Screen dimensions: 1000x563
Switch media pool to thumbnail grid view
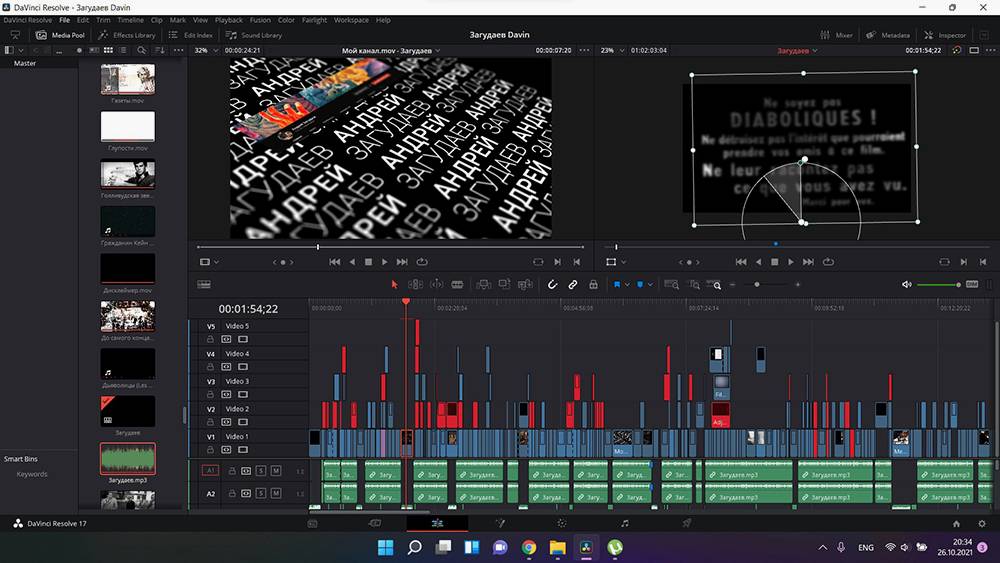(108, 50)
